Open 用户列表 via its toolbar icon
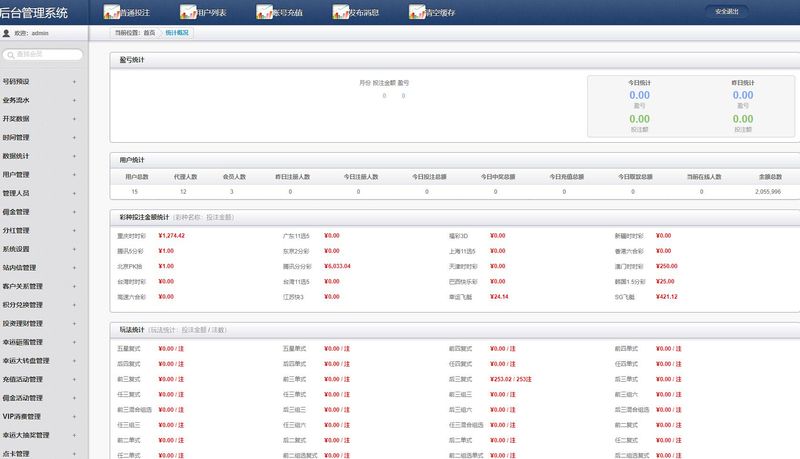800x459 pixels. 187,12
